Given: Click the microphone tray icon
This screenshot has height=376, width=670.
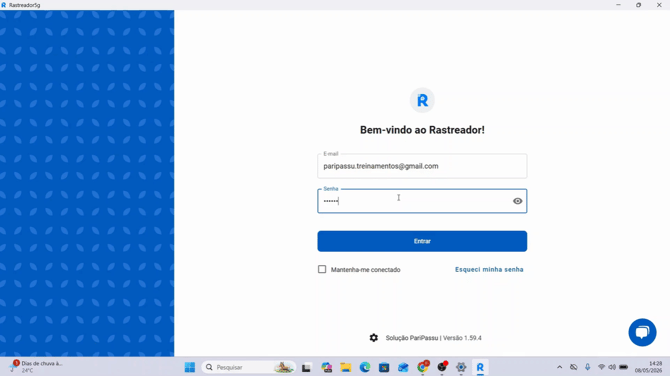Looking at the screenshot, I should (x=588, y=367).
